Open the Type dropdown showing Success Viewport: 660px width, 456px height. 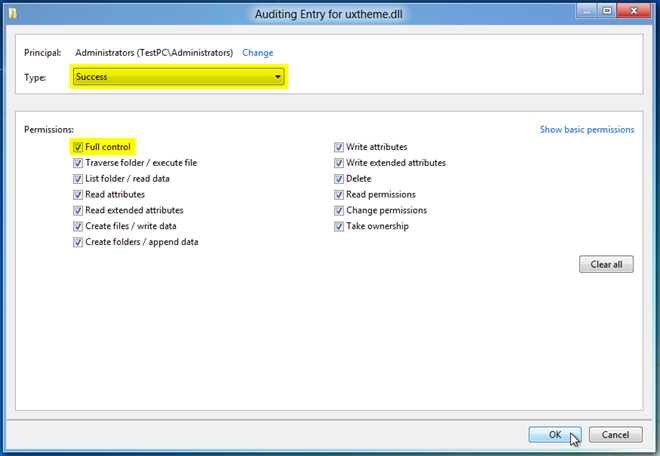point(178,77)
